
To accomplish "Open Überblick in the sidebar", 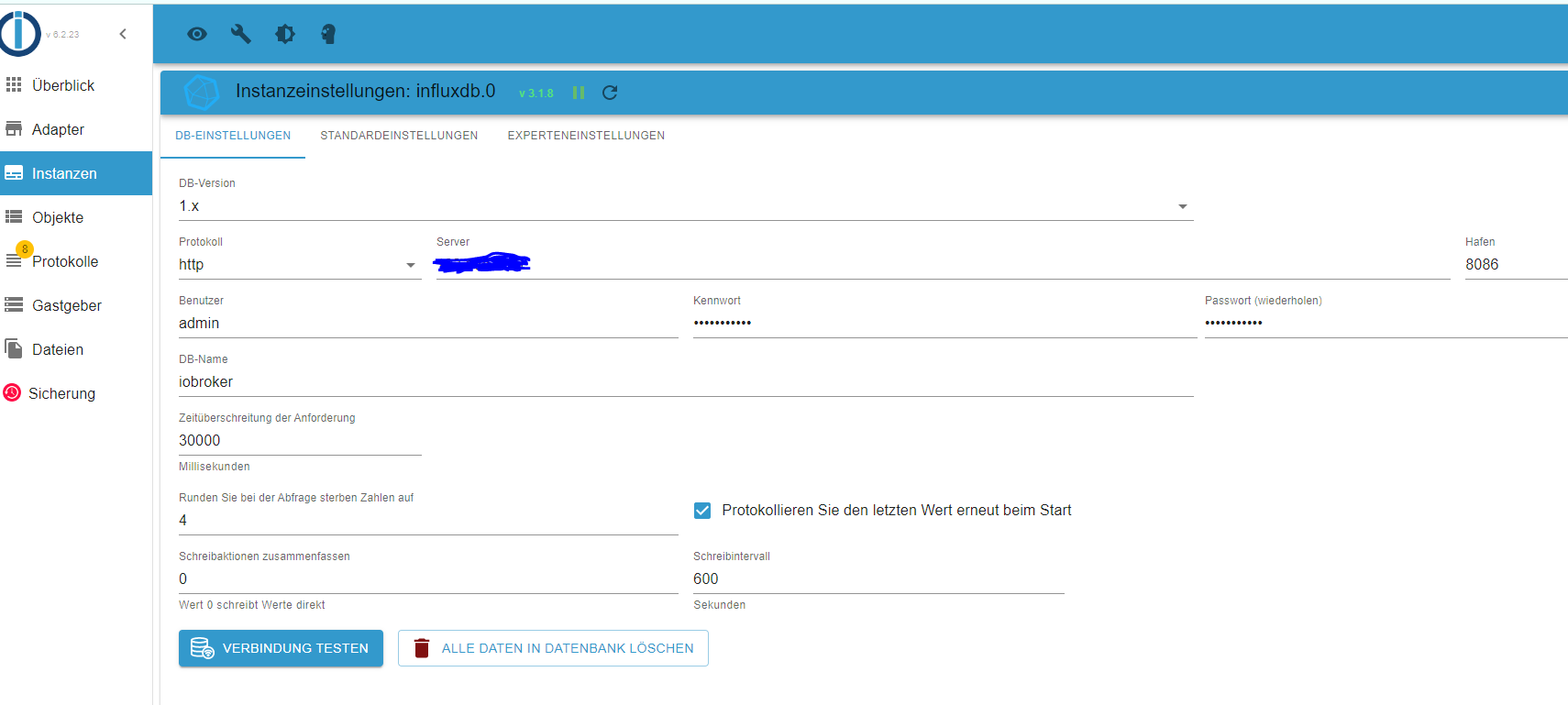I will pyautogui.click(x=76, y=85).
